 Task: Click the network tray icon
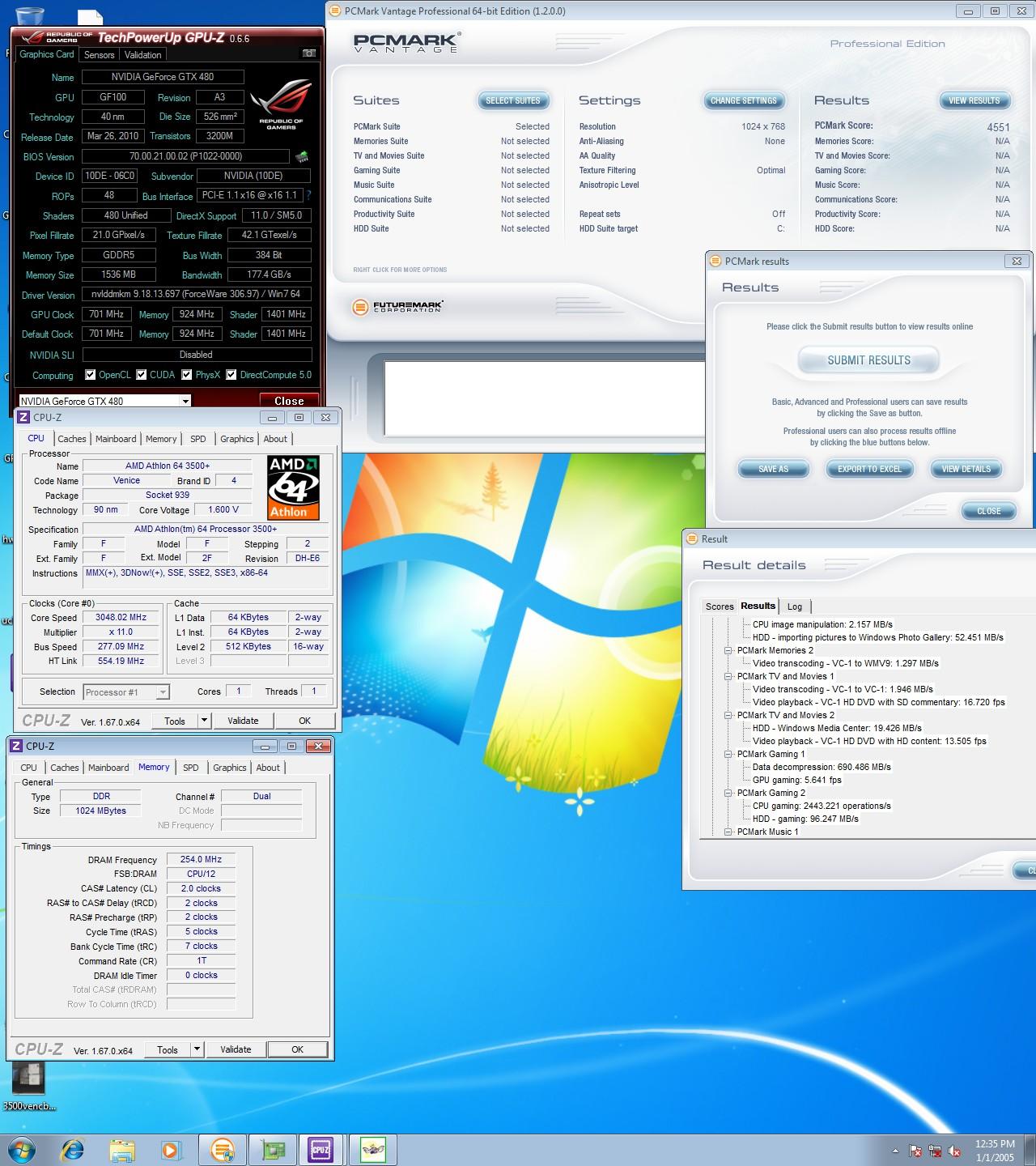[x=935, y=1151]
